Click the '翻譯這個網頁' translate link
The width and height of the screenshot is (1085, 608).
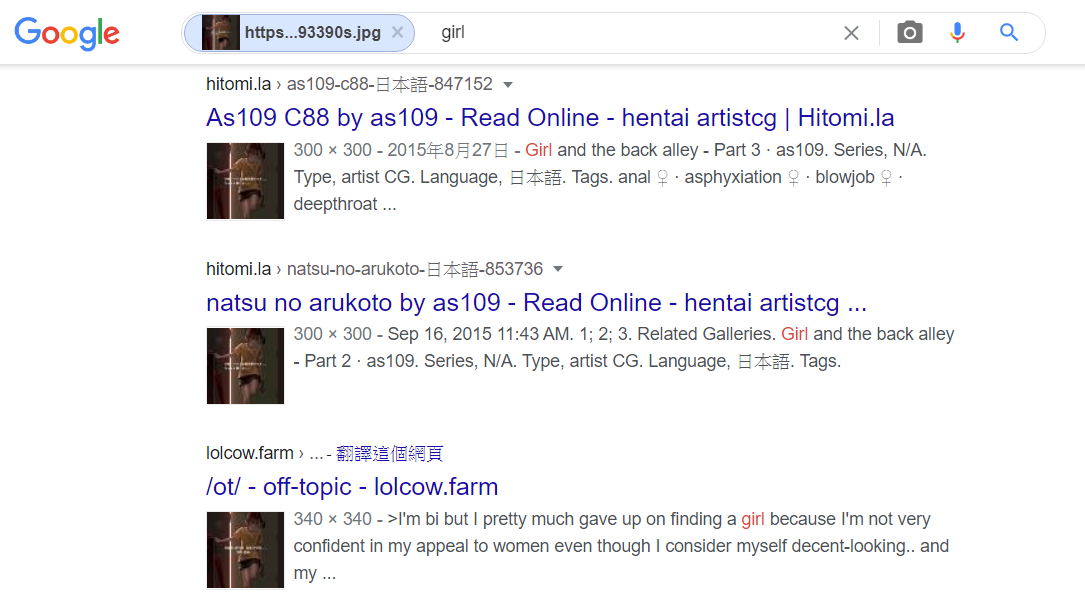[x=389, y=454]
